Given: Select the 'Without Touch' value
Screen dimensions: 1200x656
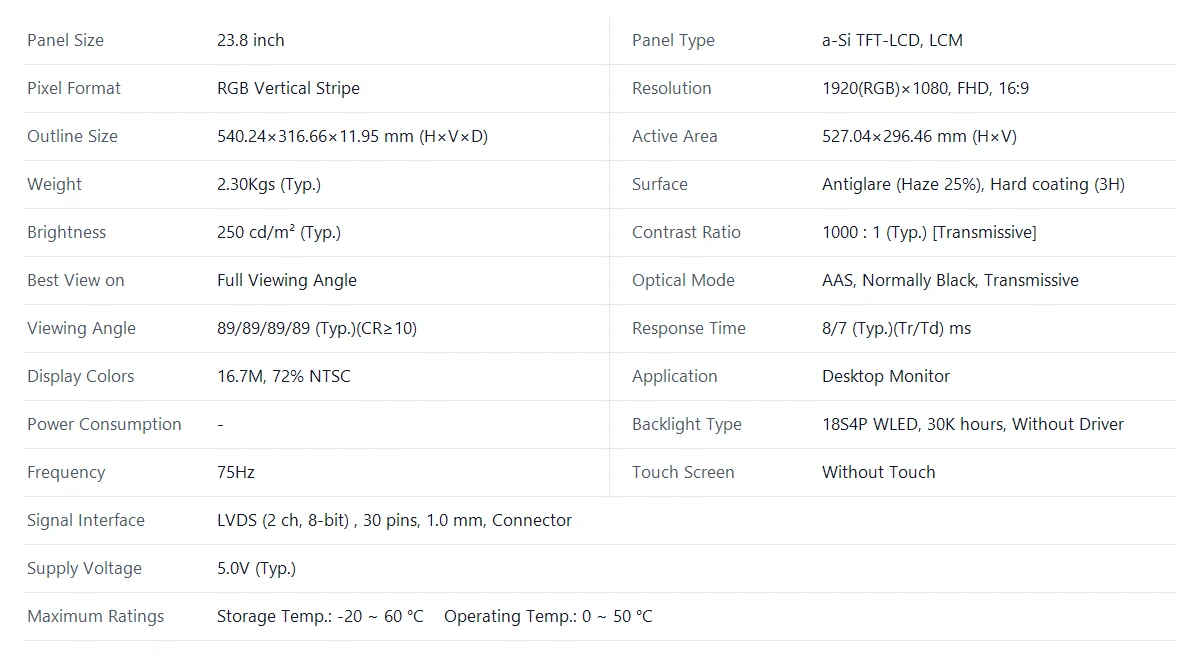Looking at the screenshot, I should pos(879,472).
